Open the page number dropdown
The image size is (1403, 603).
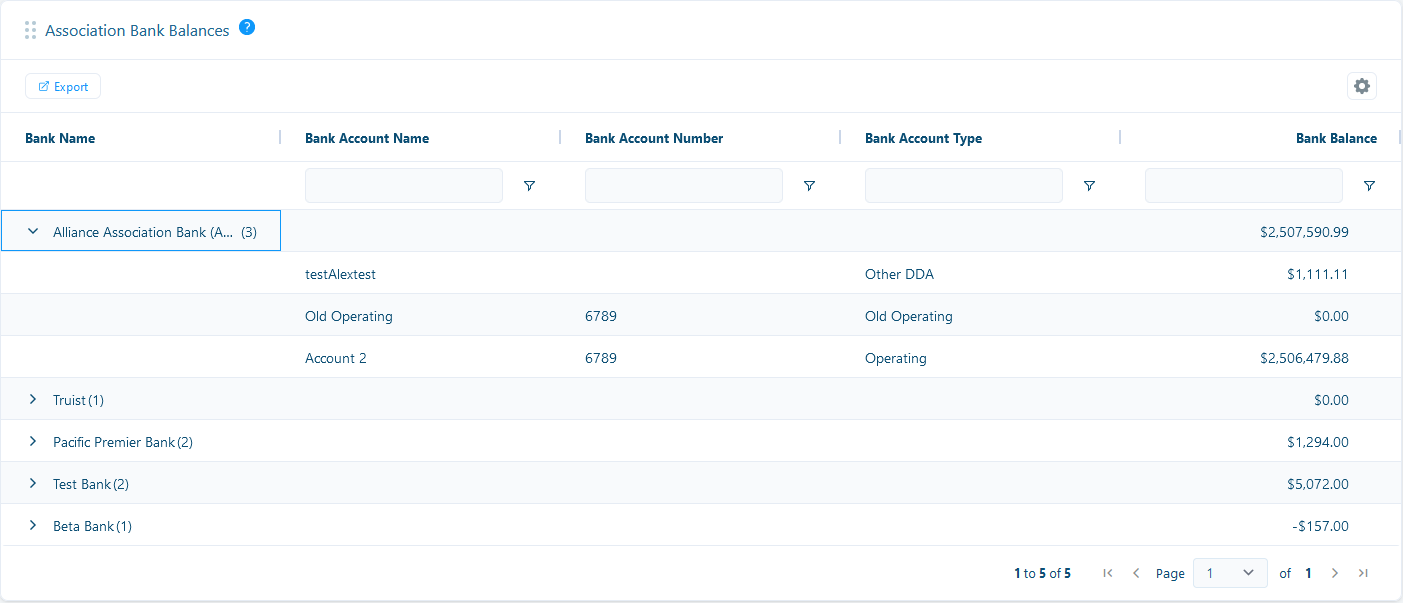[x=1230, y=573]
